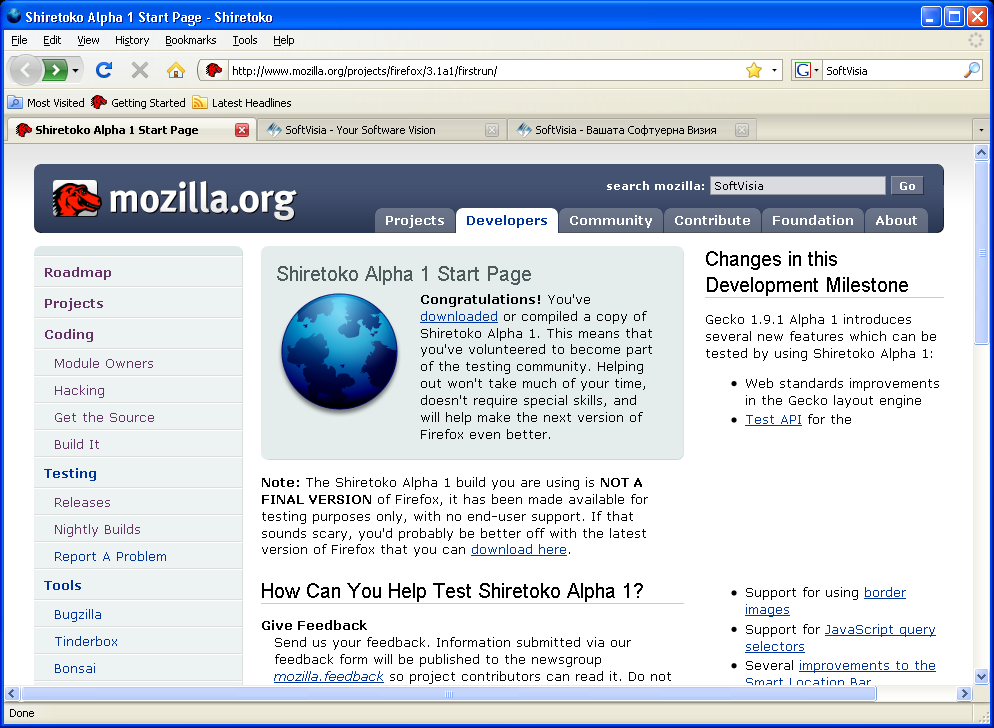The height and width of the screenshot is (728, 994).
Task: Open the View menu
Action: point(88,40)
